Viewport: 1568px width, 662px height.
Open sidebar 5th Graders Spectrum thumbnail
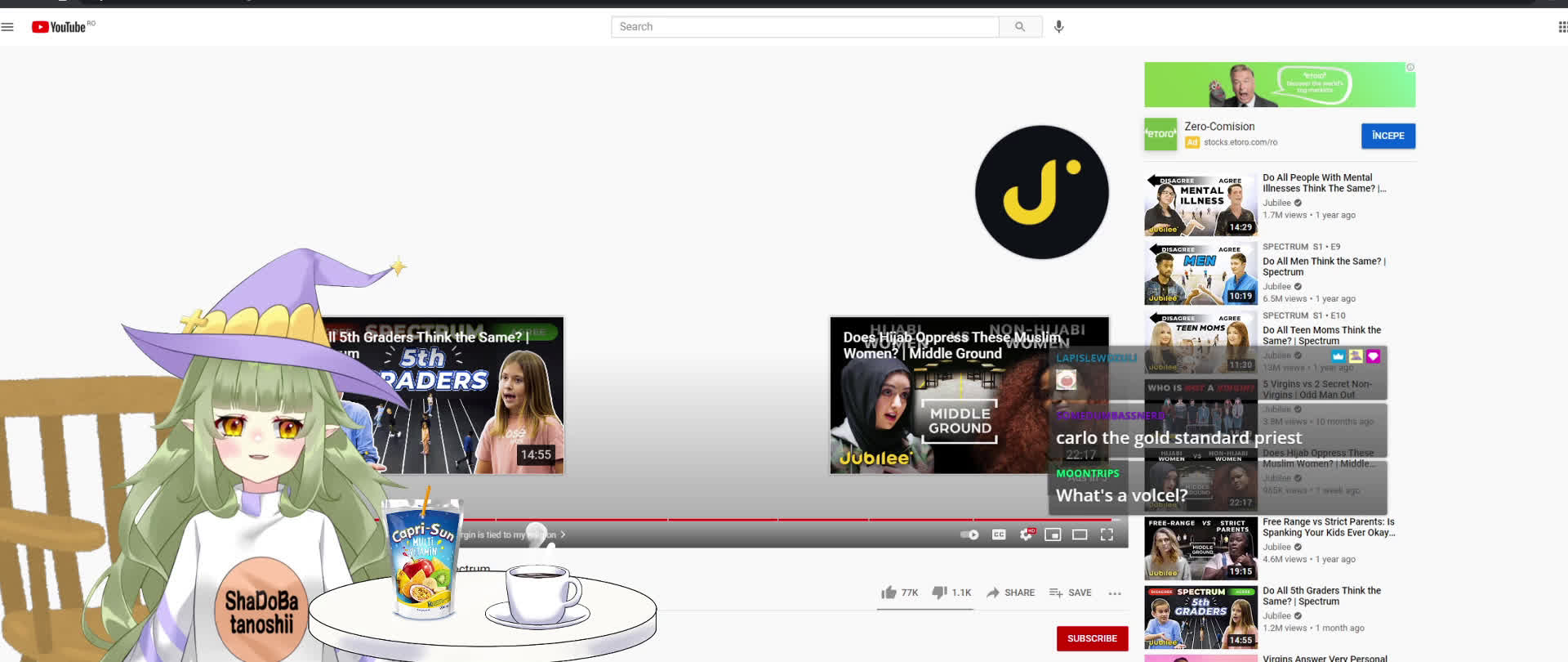coord(1200,618)
